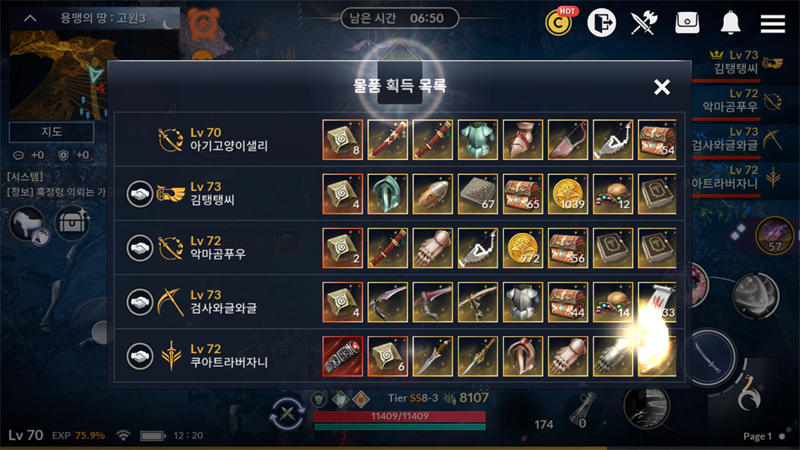This screenshot has height=450, width=800.
Task: Open the 지도 map button
Action: pos(52,132)
